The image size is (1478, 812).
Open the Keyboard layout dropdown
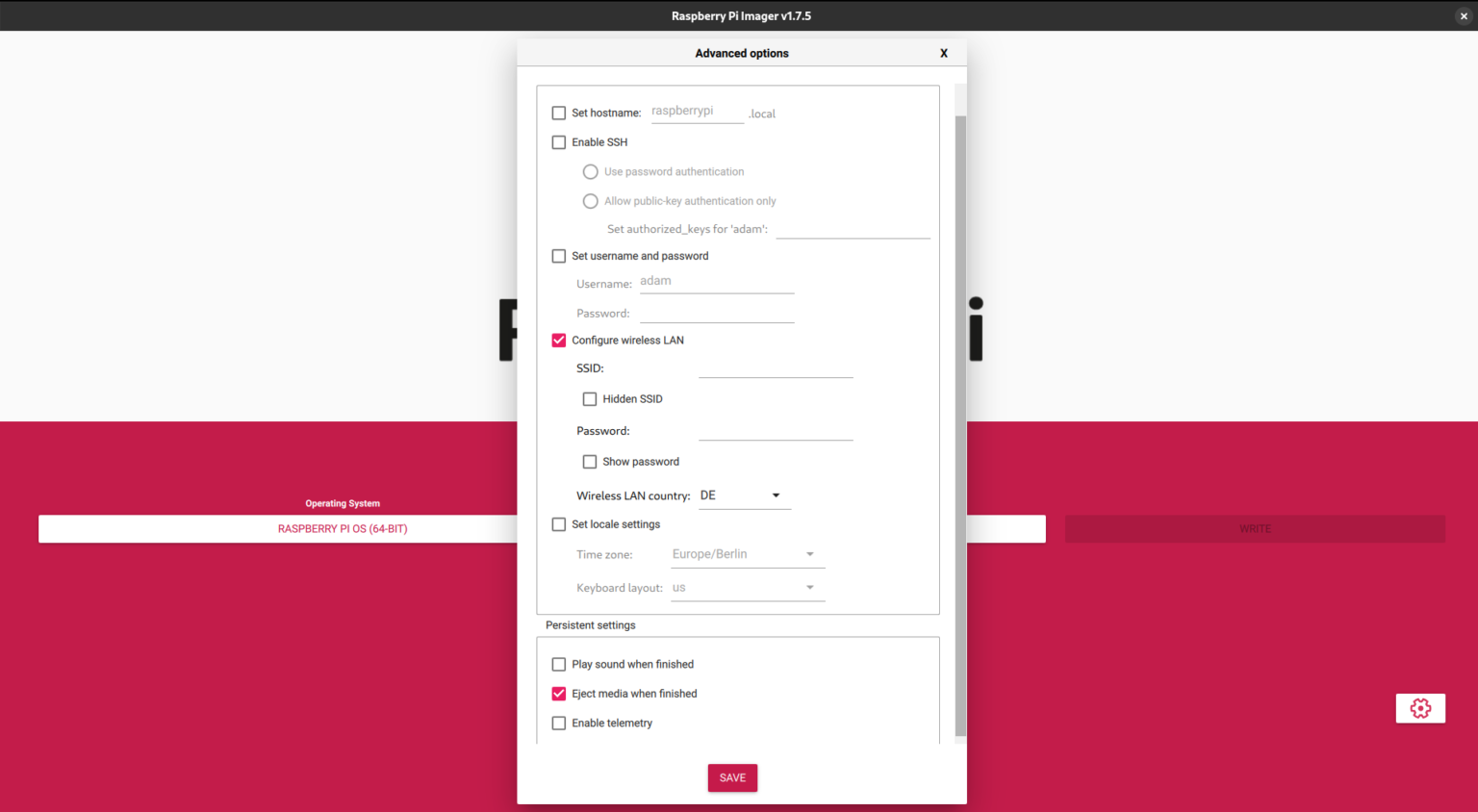[x=749, y=588]
